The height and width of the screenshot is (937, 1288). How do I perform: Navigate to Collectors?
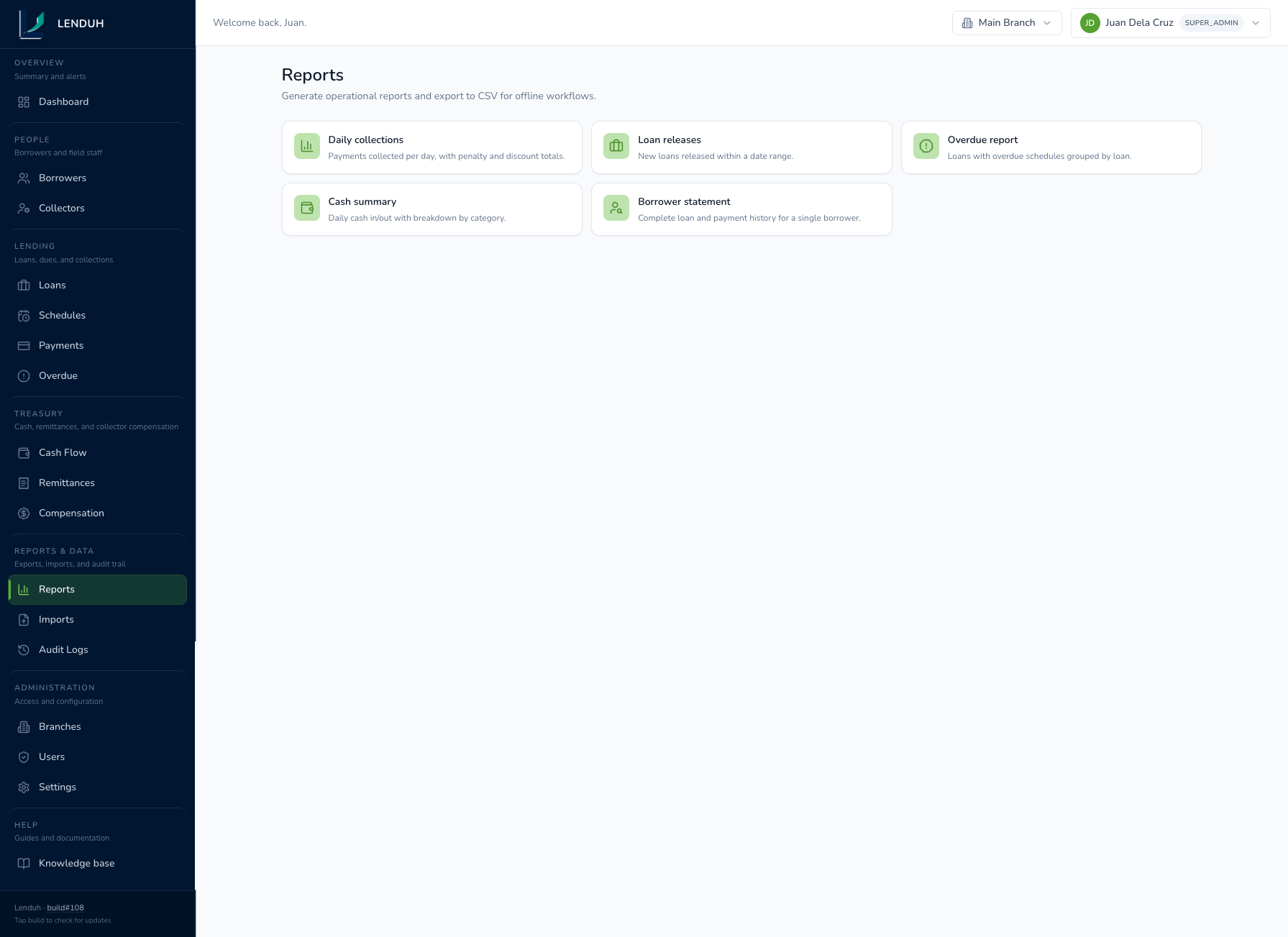pyautogui.click(x=98, y=209)
